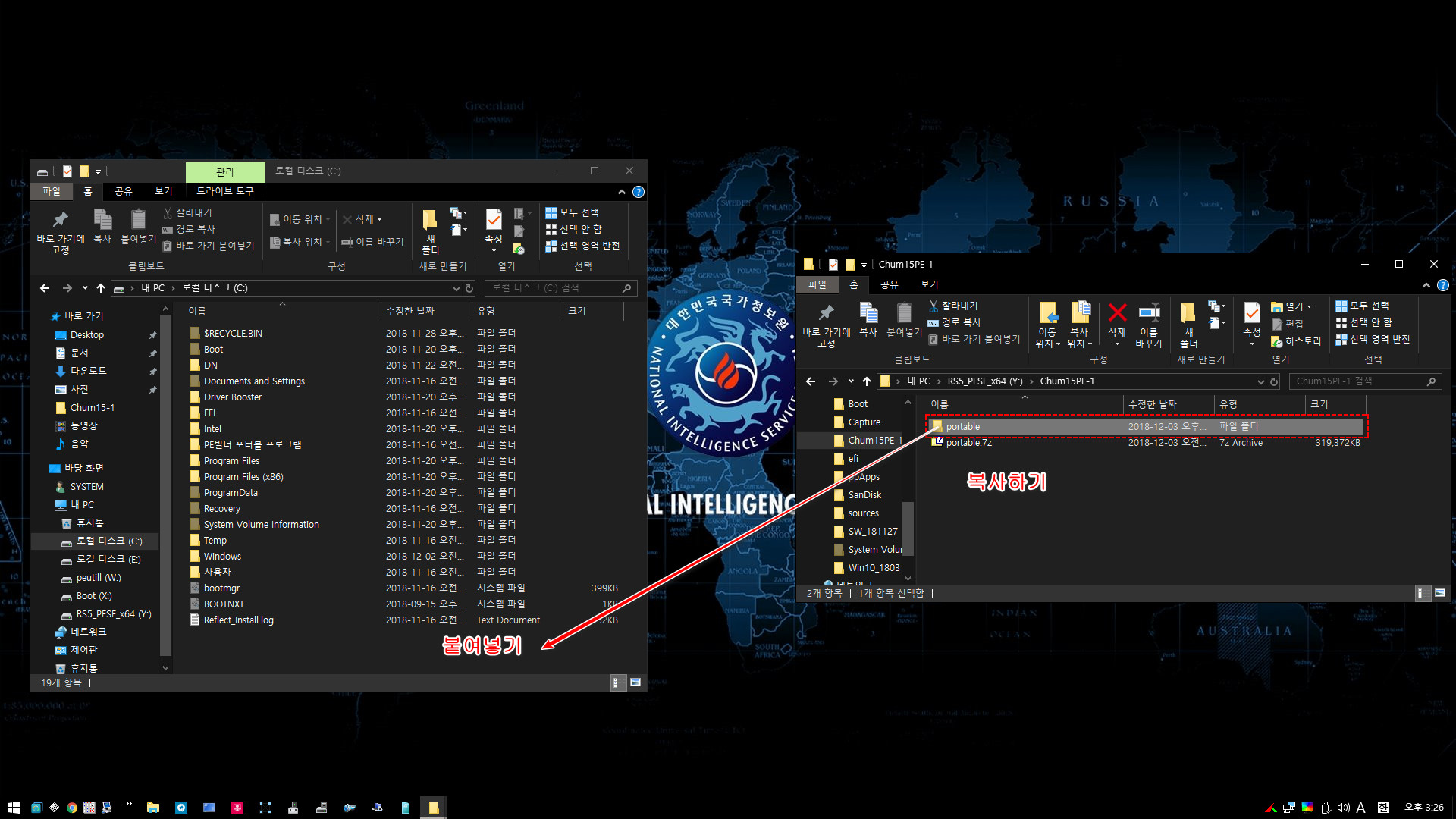Click 모두 선택 in C: window ribbon

point(573,212)
